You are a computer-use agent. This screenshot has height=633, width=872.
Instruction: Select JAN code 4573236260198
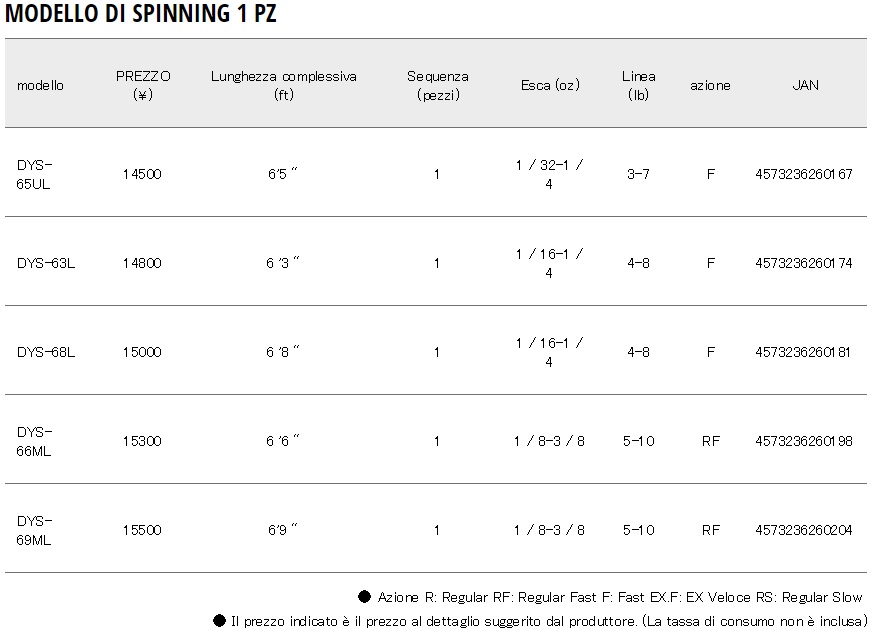[804, 441]
